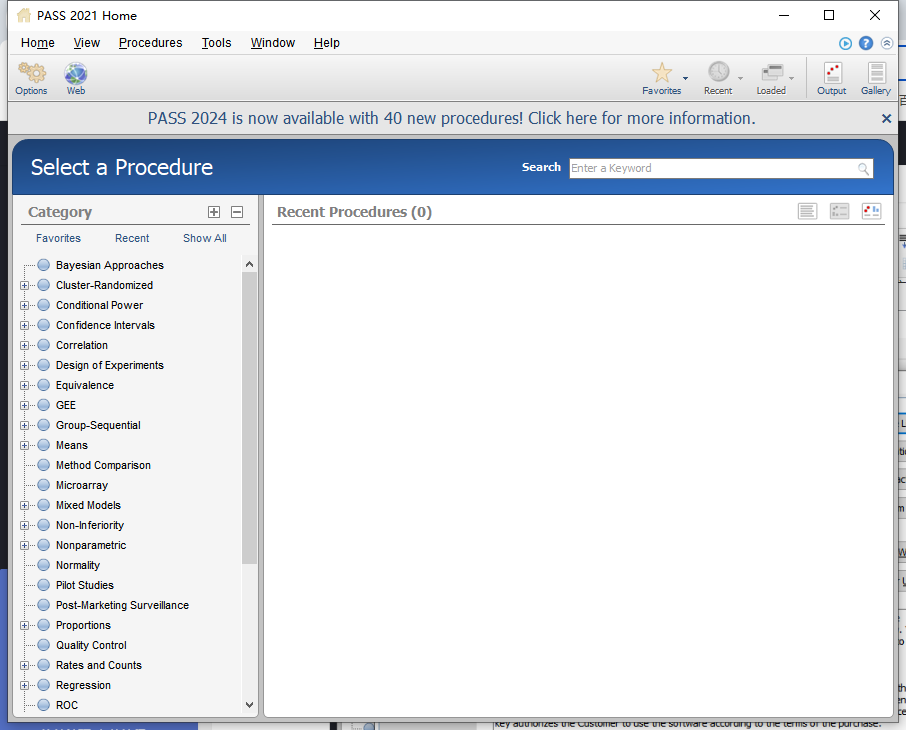Viewport: 906px width, 730px height.
Task: Click the Show All category link
Action: (205, 238)
